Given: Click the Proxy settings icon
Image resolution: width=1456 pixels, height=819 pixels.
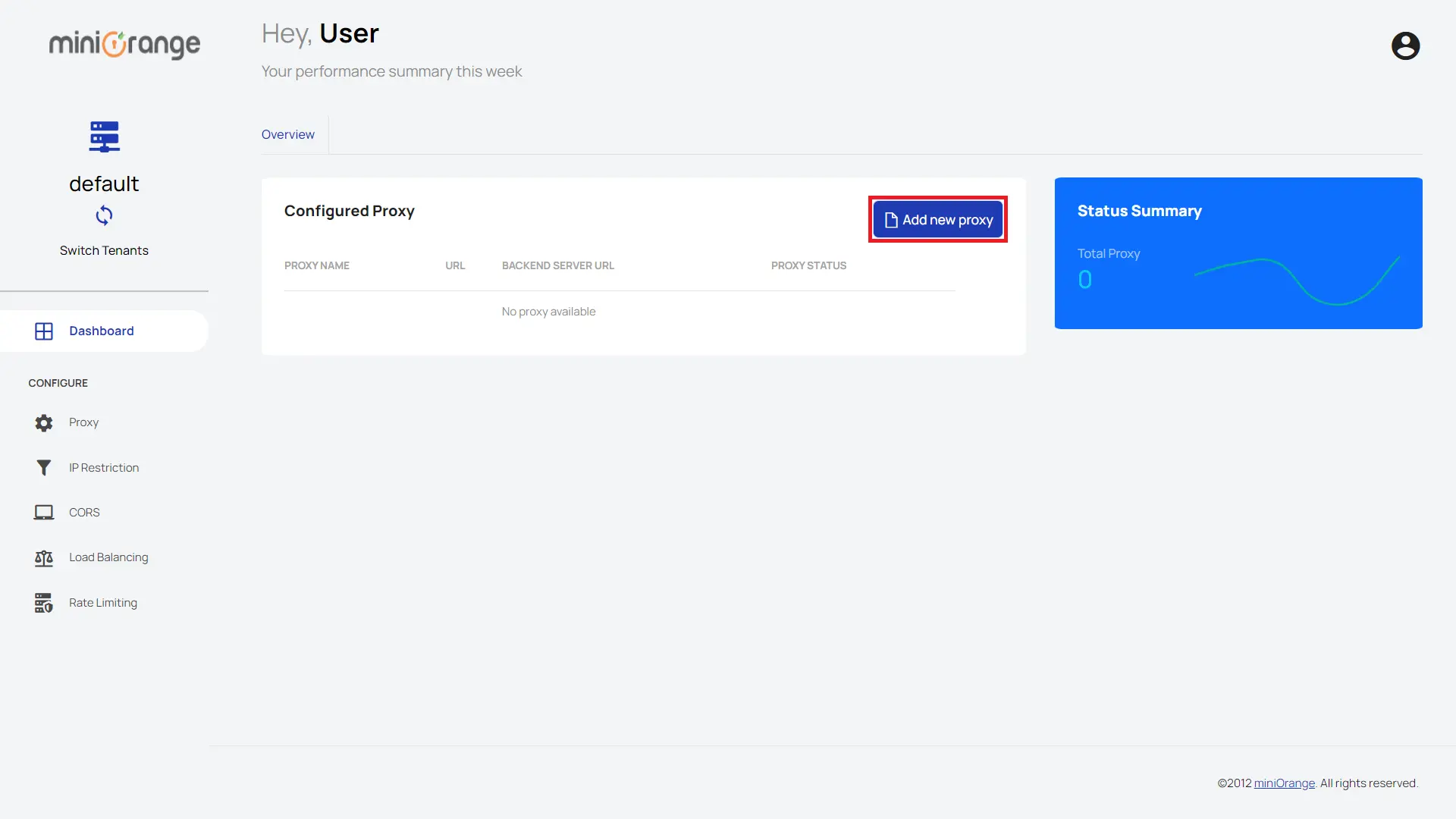Looking at the screenshot, I should (44, 422).
